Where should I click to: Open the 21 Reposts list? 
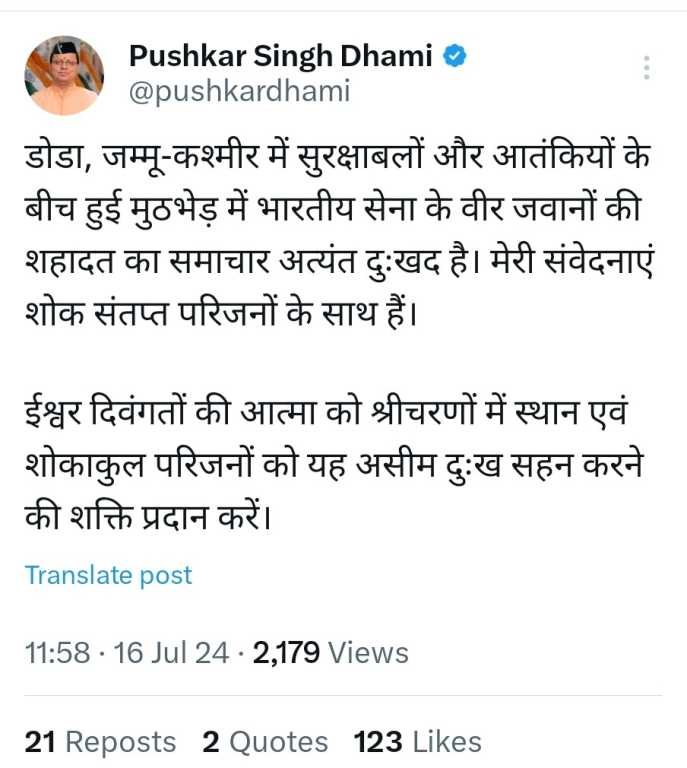100,742
